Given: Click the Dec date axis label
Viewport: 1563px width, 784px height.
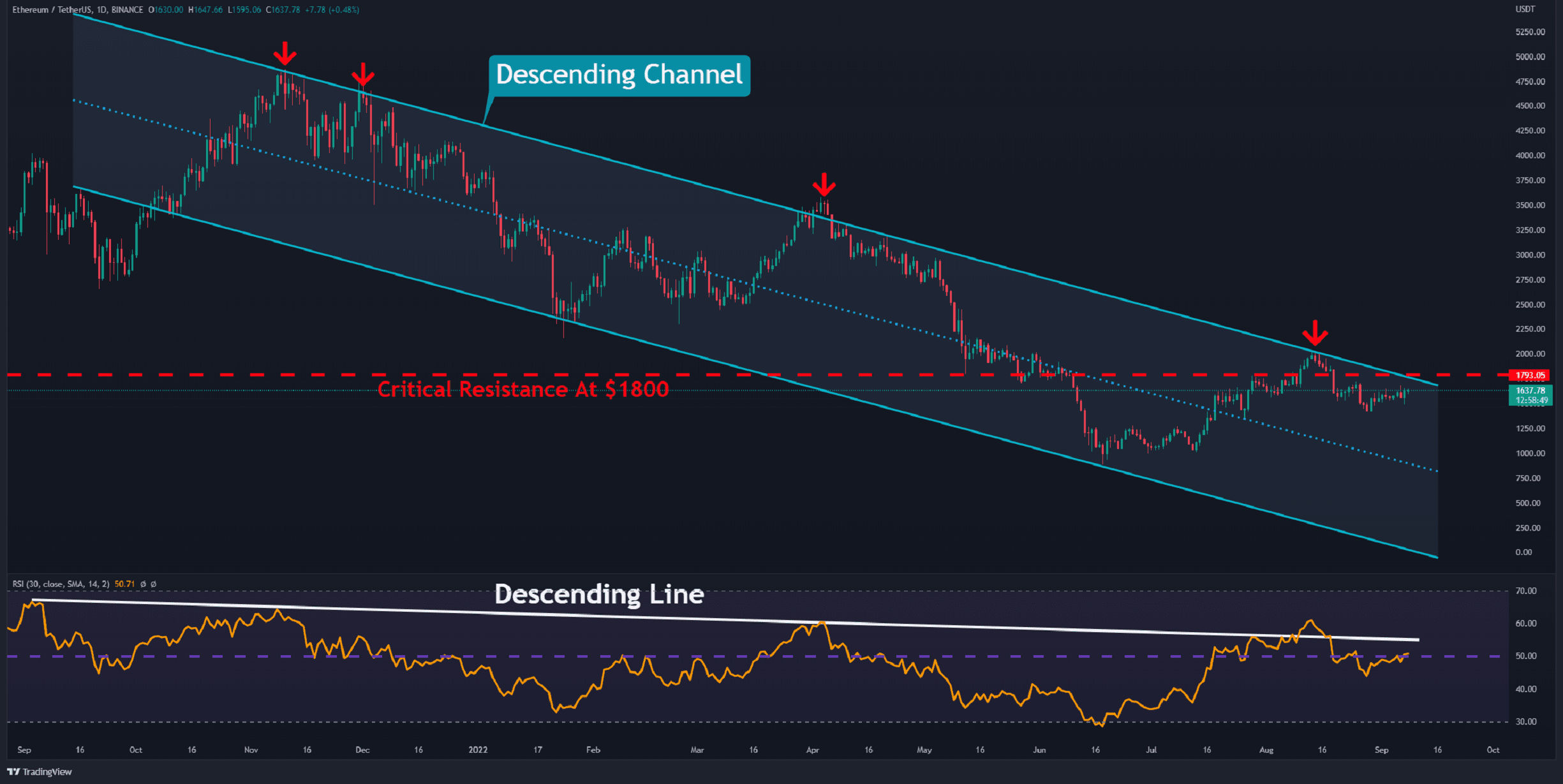Looking at the screenshot, I should (x=362, y=750).
